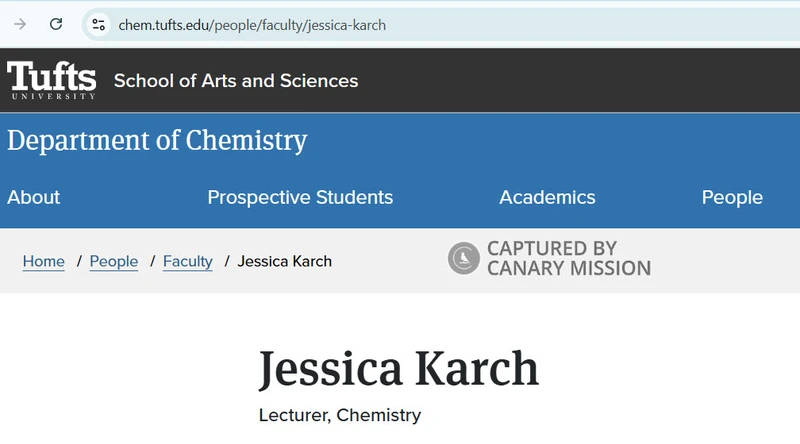This screenshot has width=800, height=444.
Task: Open the Prospective Students menu
Action: tap(300, 198)
